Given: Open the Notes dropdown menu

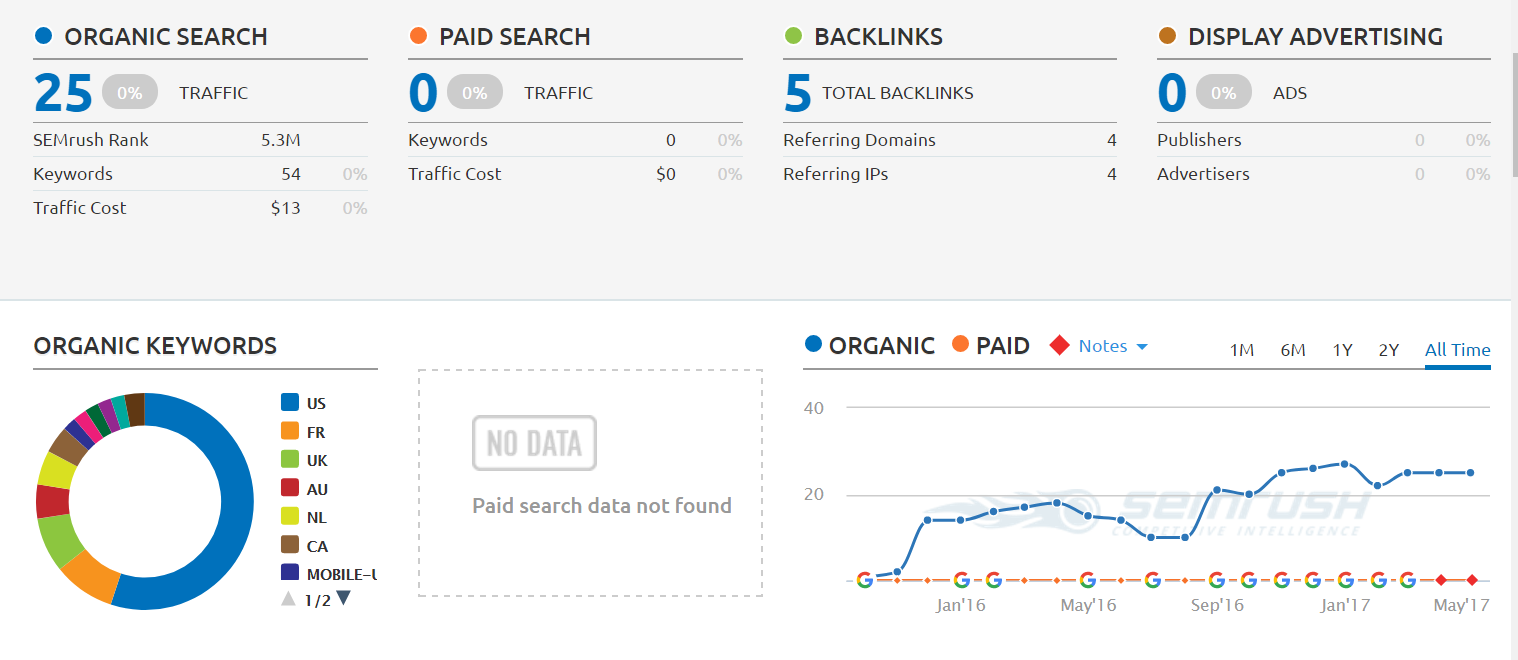Looking at the screenshot, I should tap(1112, 346).
